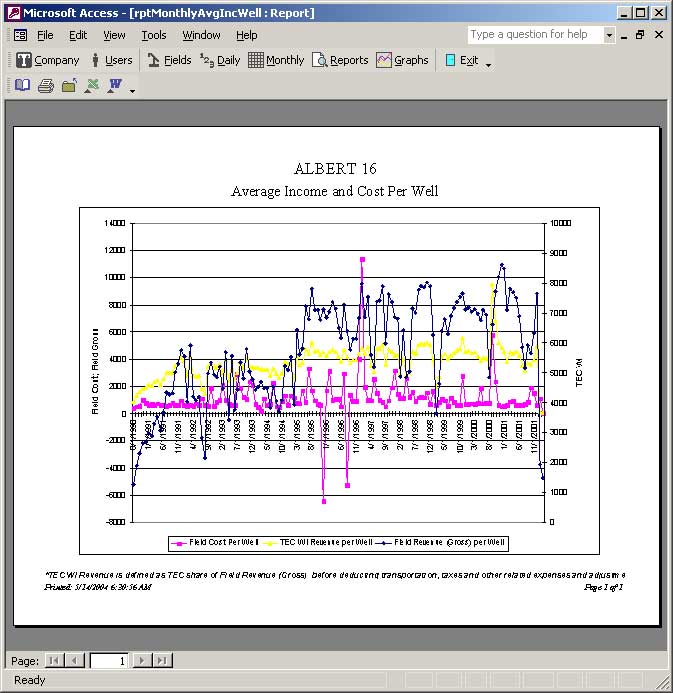Click the Access control-menu icon beside File

20,35
